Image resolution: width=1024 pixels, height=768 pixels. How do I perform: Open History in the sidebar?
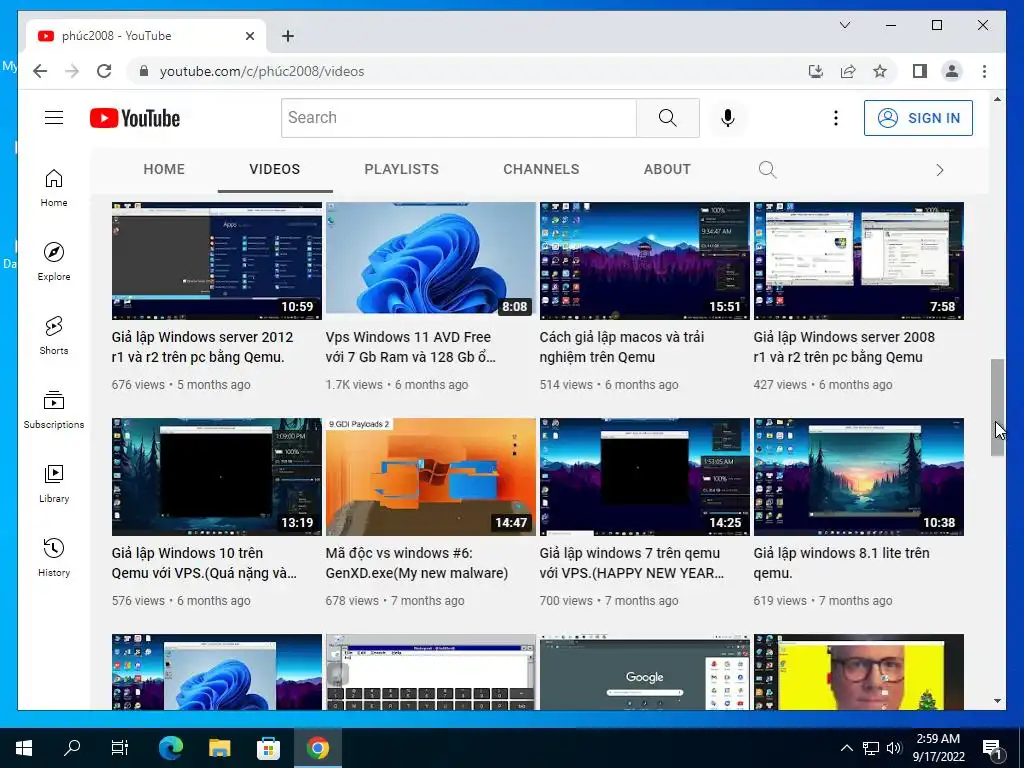tap(54, 557)
